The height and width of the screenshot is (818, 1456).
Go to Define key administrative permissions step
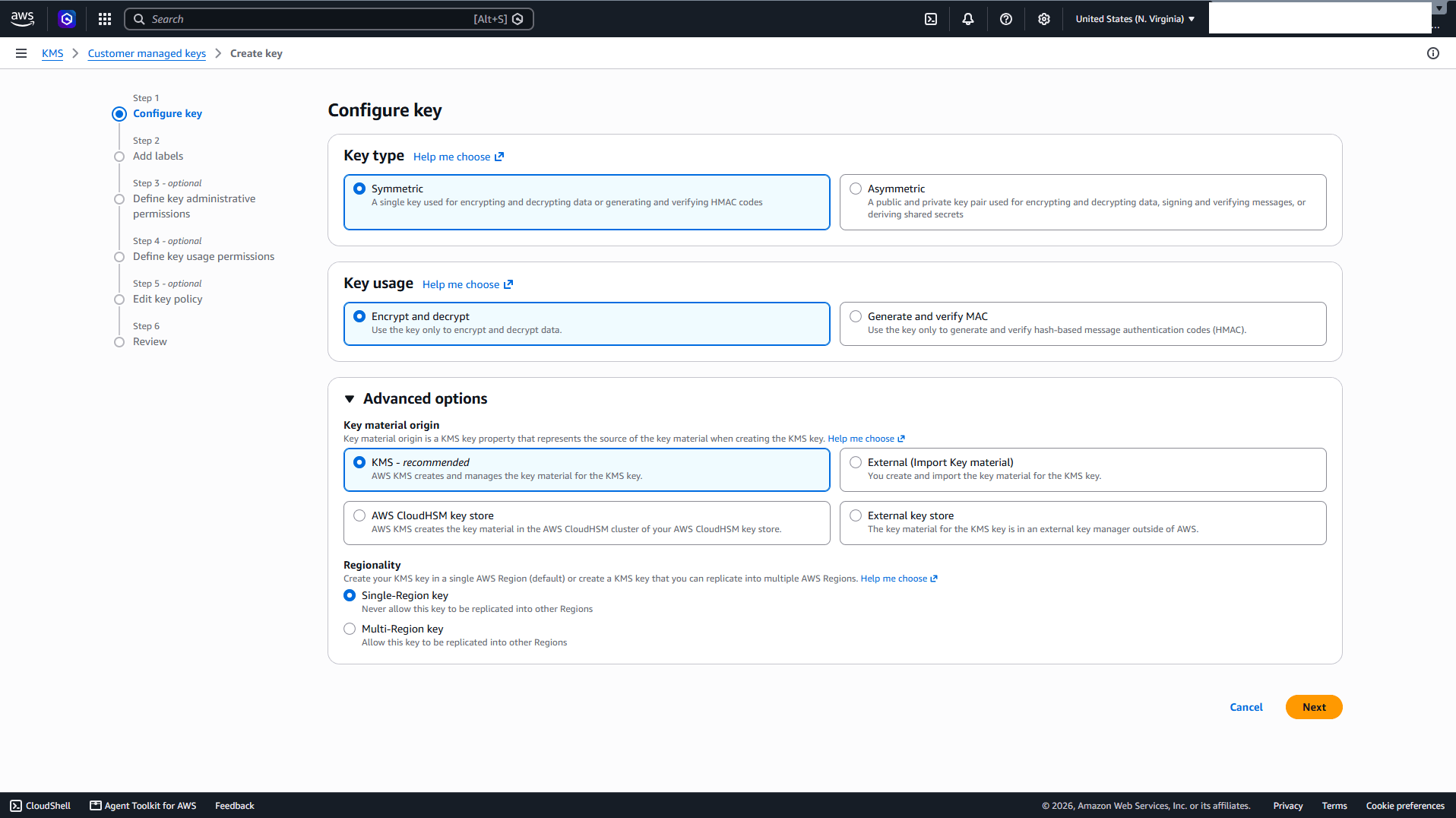point(194,206)
